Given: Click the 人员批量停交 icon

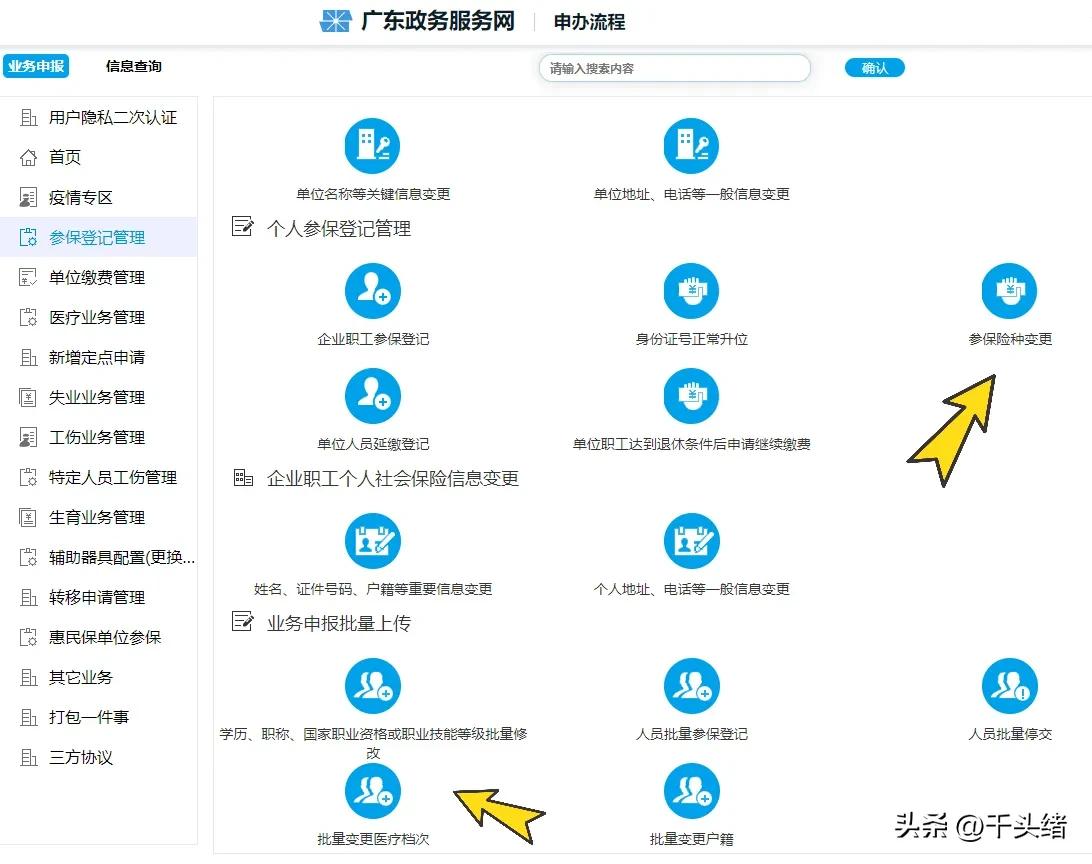Looking at the screenshot, I should coord(1009,686).
